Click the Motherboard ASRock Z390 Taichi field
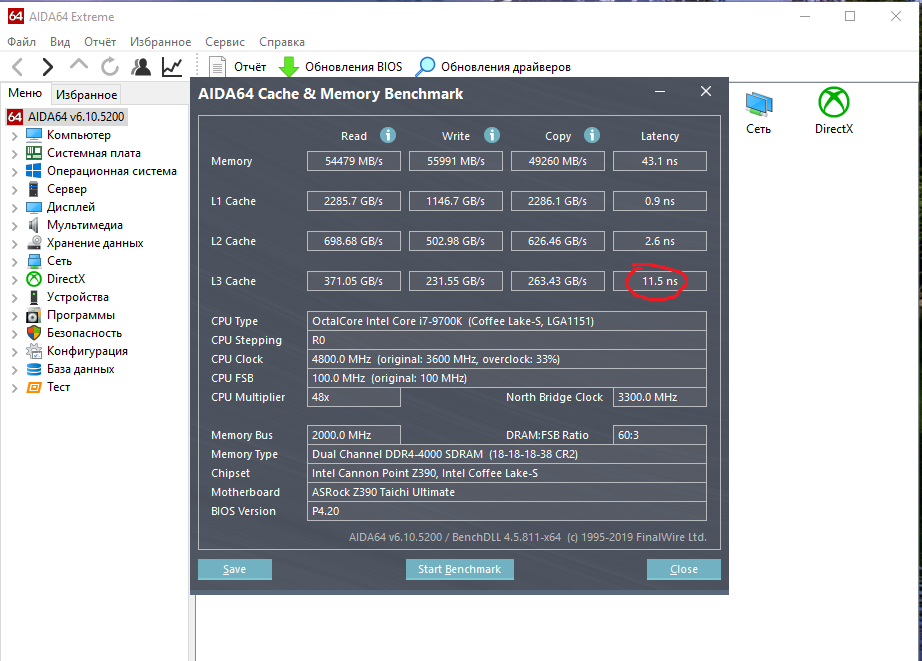 tap(507, 492)
